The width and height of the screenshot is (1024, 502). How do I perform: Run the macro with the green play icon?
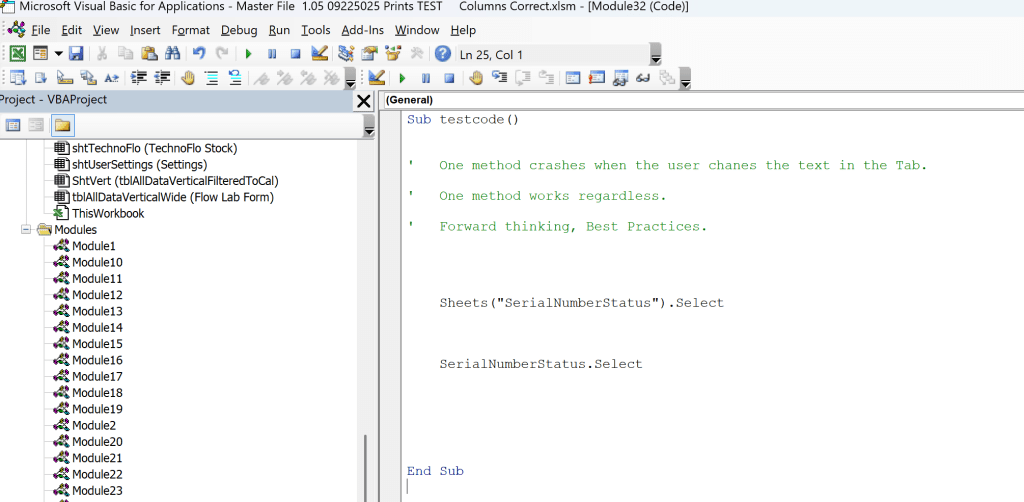coord(247,53)
